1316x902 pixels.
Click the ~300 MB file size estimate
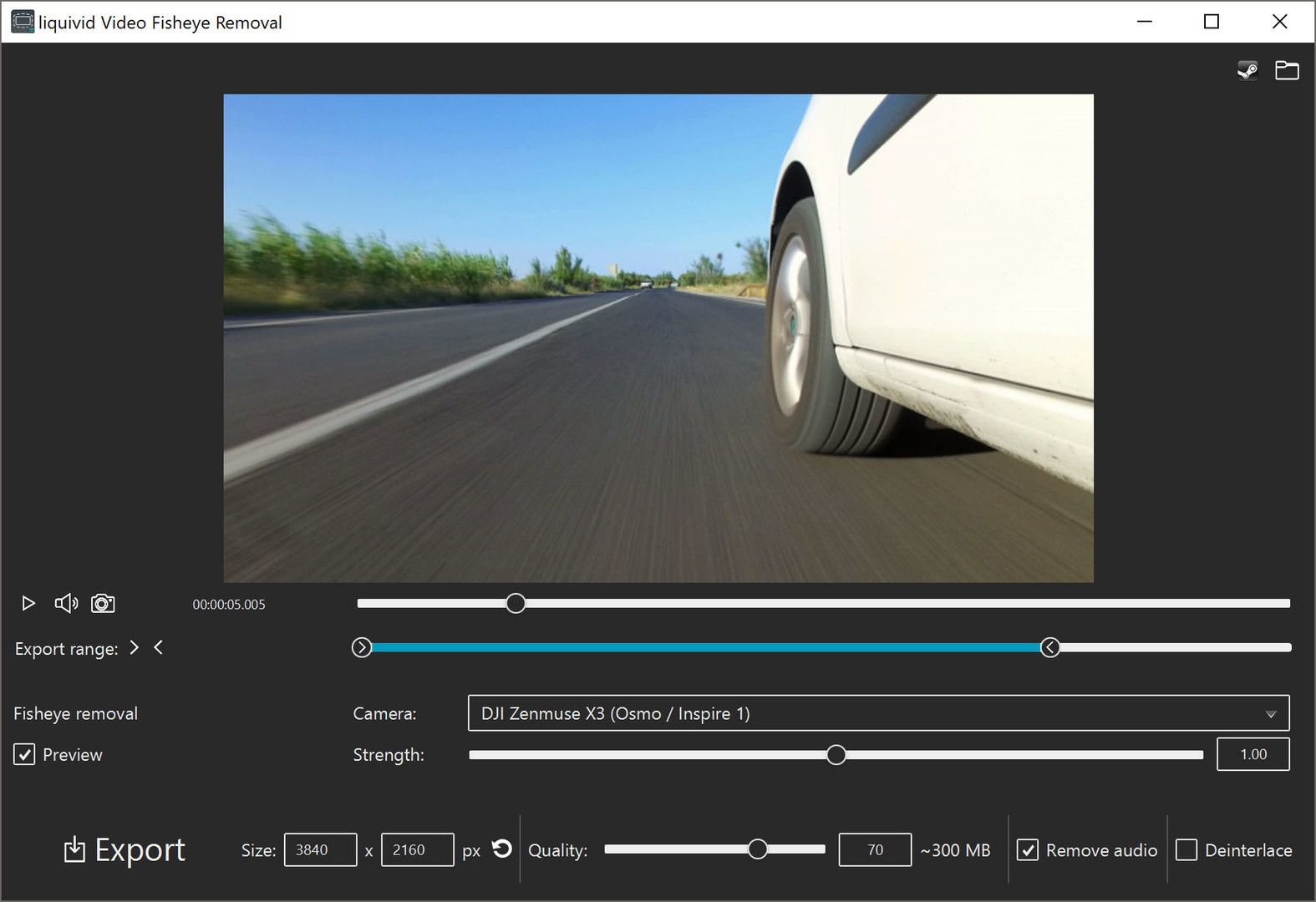click(x=955, y=850)
